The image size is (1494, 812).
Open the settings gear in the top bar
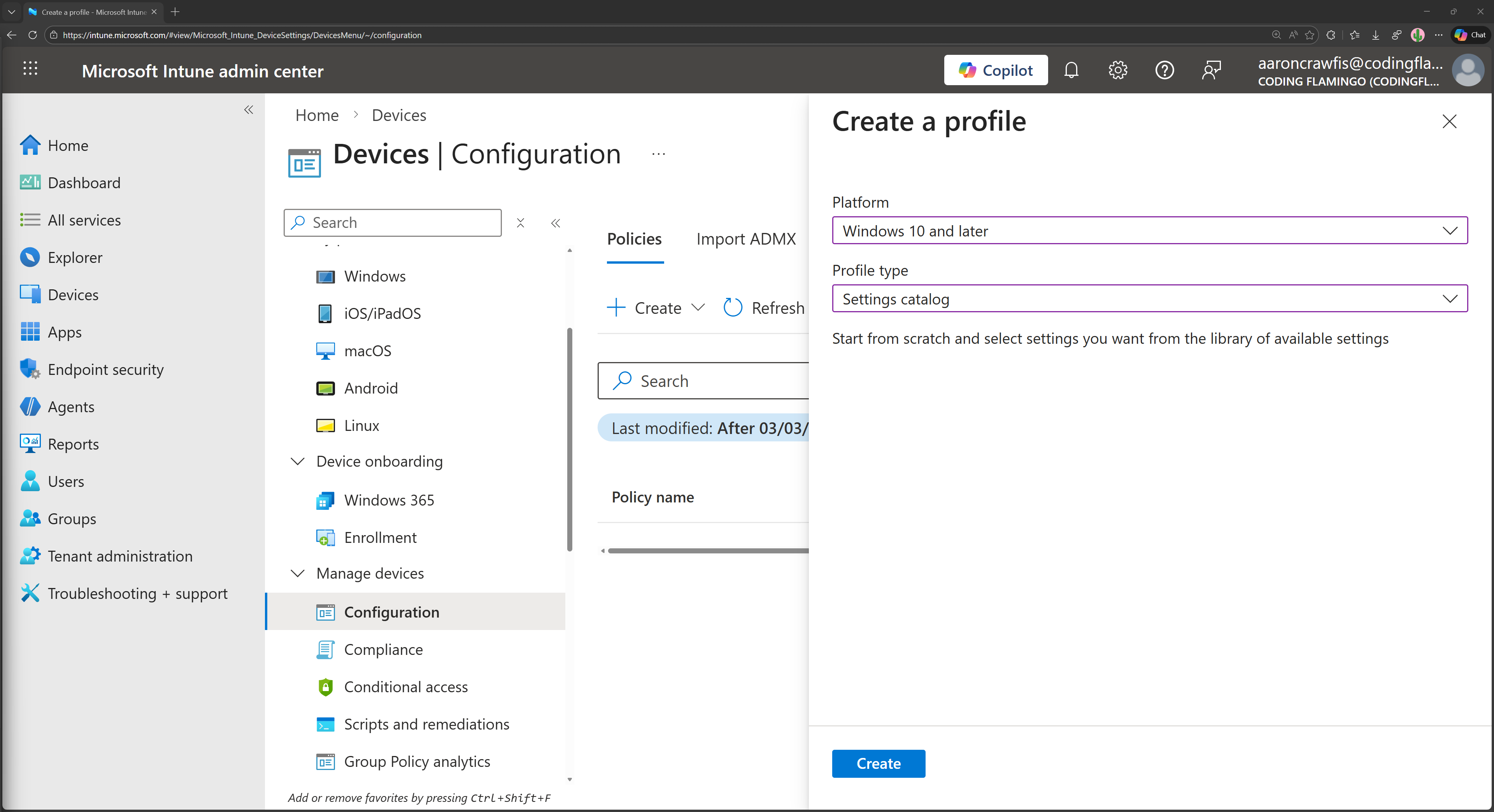[x=1117, y=70]
